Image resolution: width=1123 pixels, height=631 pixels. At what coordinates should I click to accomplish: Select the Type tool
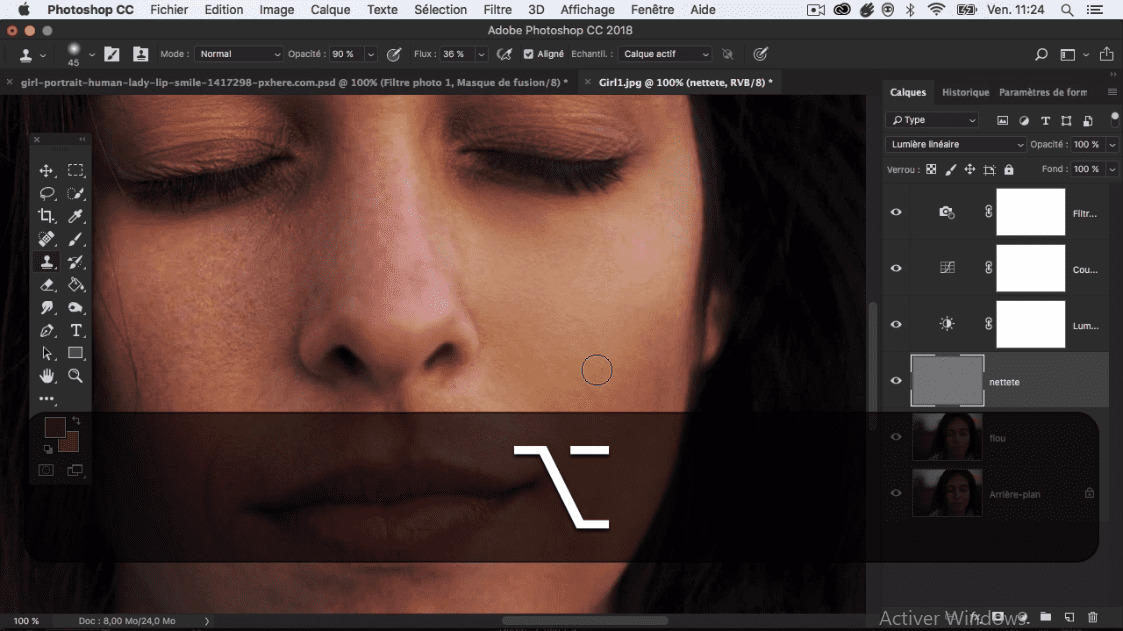pyautogui.click(x=76, y=331)
